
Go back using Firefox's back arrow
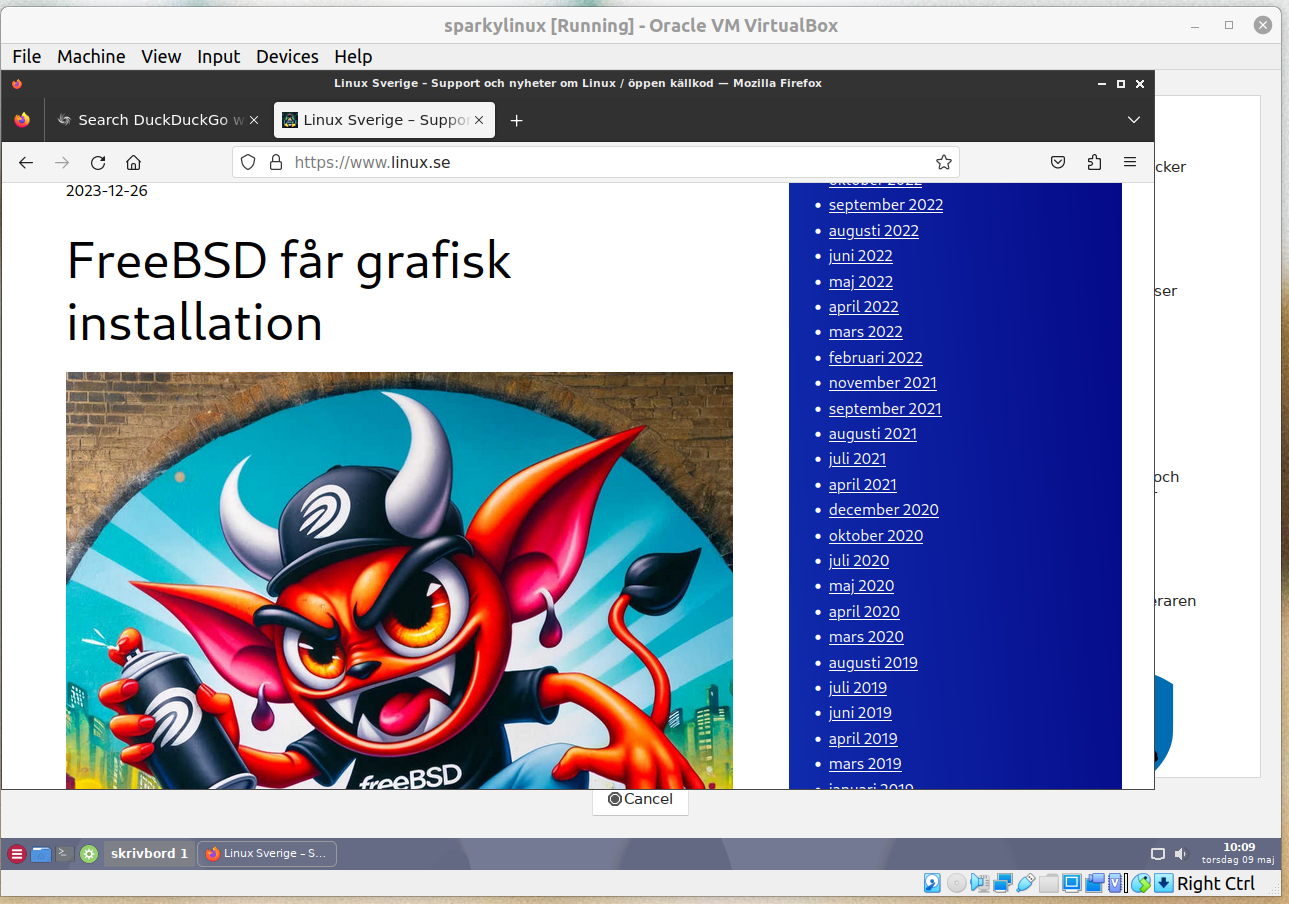point(26,162)
